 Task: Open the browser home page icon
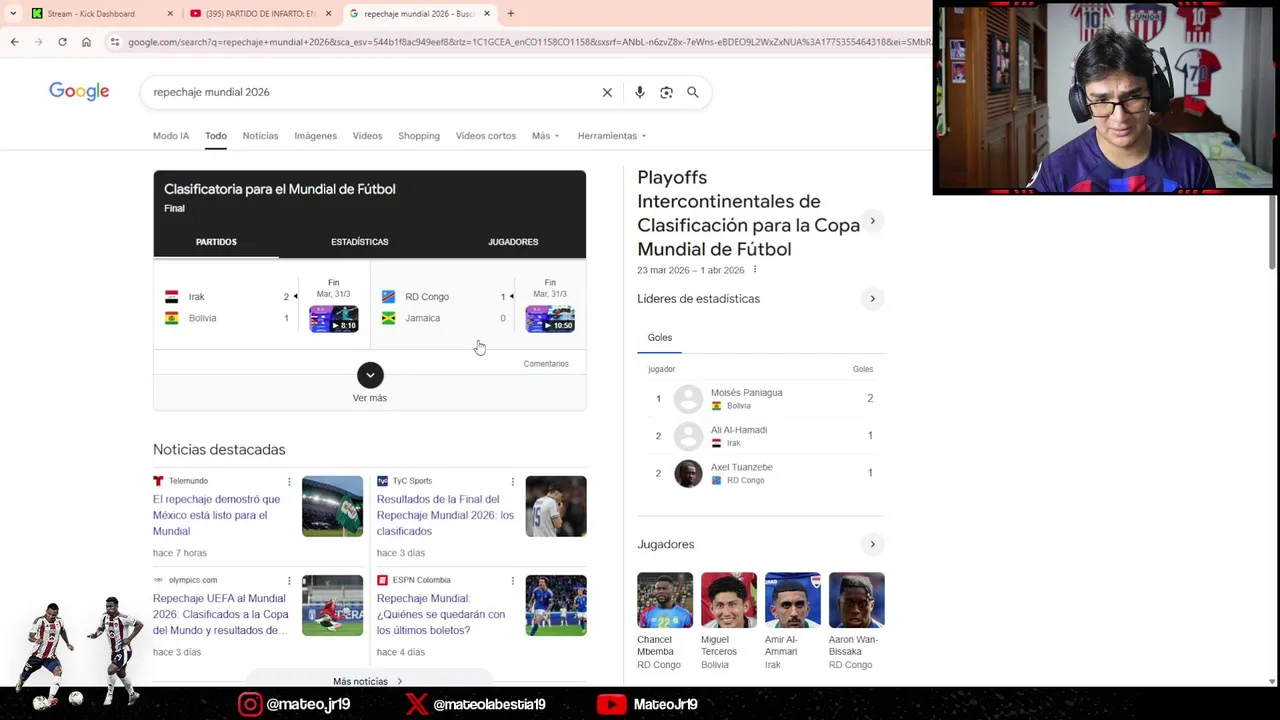point(86,42)
